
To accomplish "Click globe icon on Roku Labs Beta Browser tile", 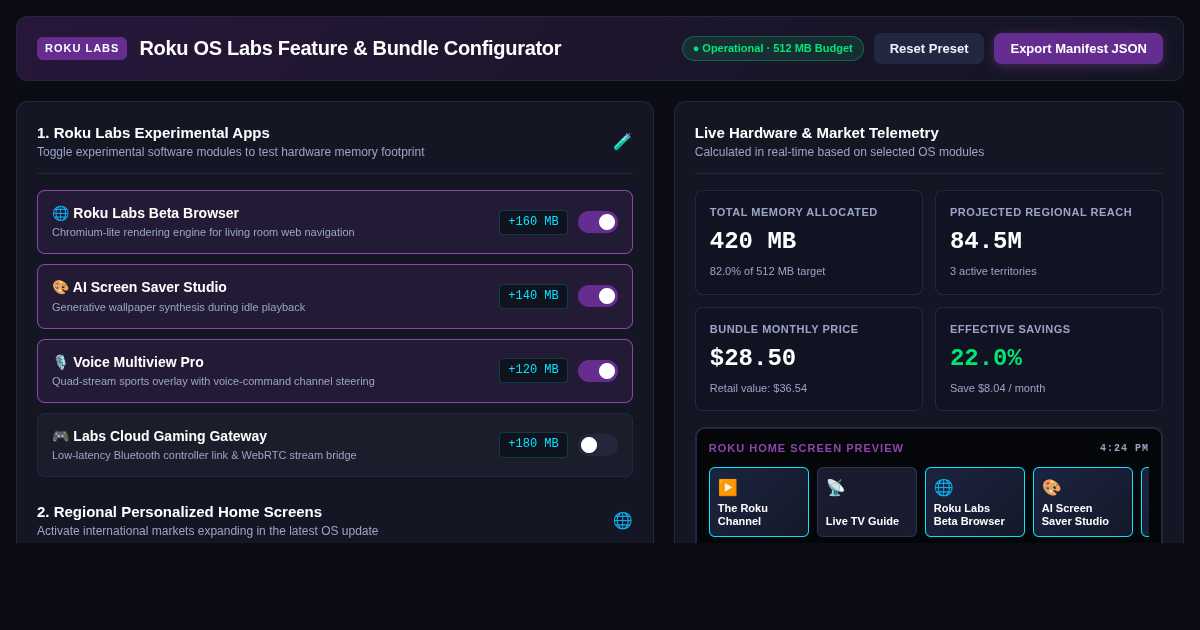I will (x=943, y=487).
